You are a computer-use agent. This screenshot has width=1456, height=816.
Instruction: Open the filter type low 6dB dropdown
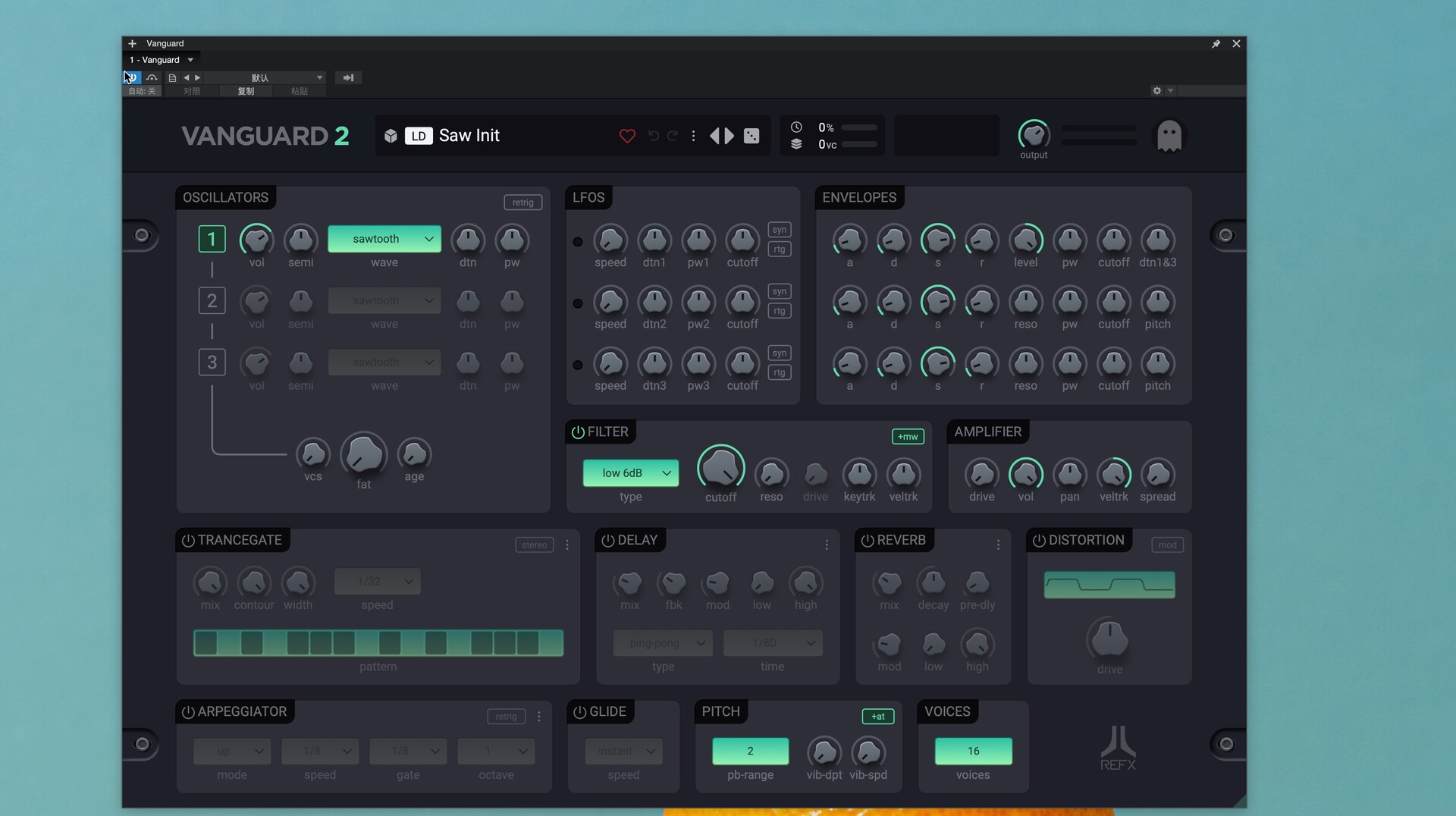pos(630,473)
